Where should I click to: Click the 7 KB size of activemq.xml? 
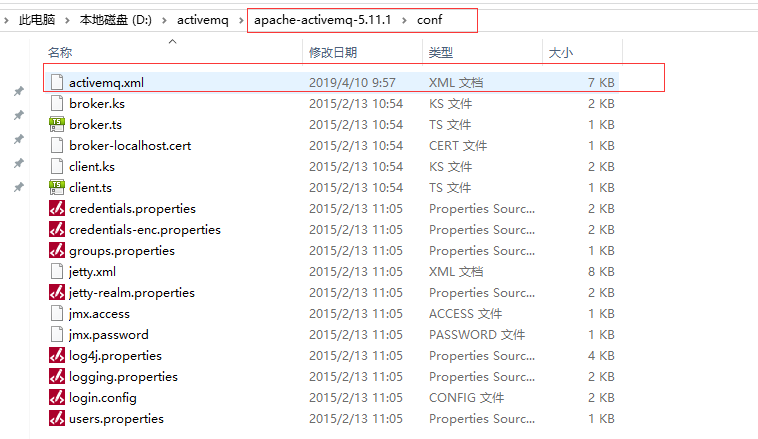(601, 83)
